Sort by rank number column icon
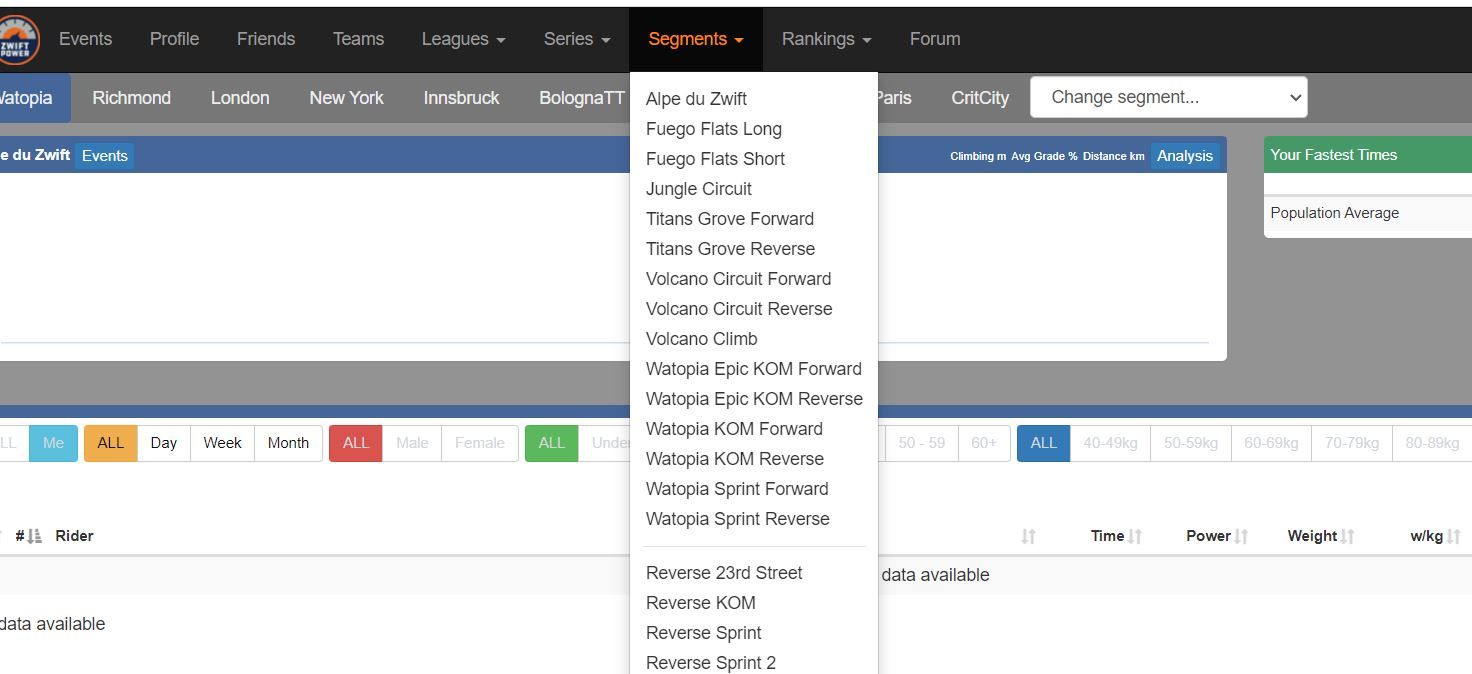 tap(35, 537)
